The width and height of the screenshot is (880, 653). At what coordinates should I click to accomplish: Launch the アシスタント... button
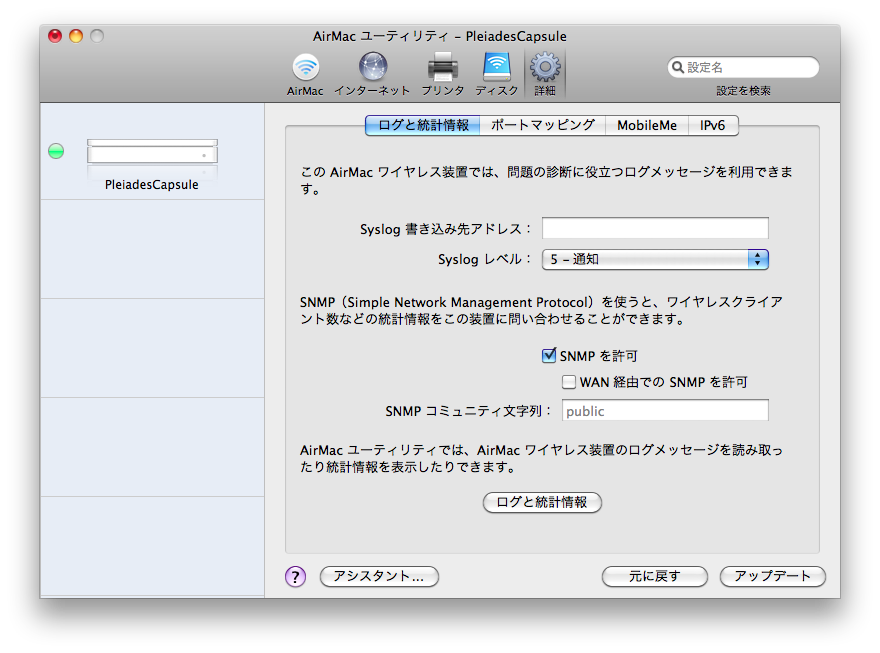[379, 576]
